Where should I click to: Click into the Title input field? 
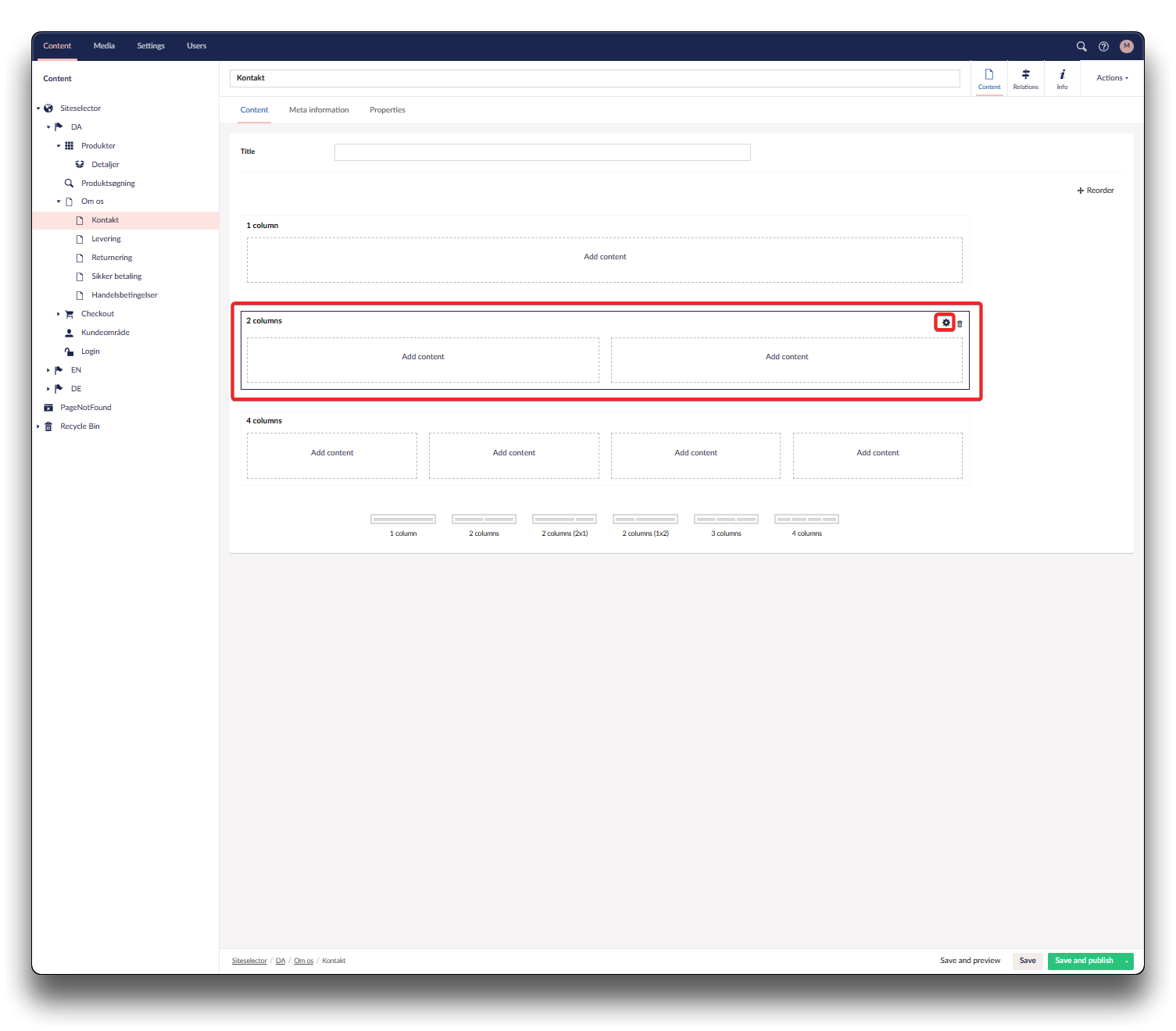tap(542, 152)
